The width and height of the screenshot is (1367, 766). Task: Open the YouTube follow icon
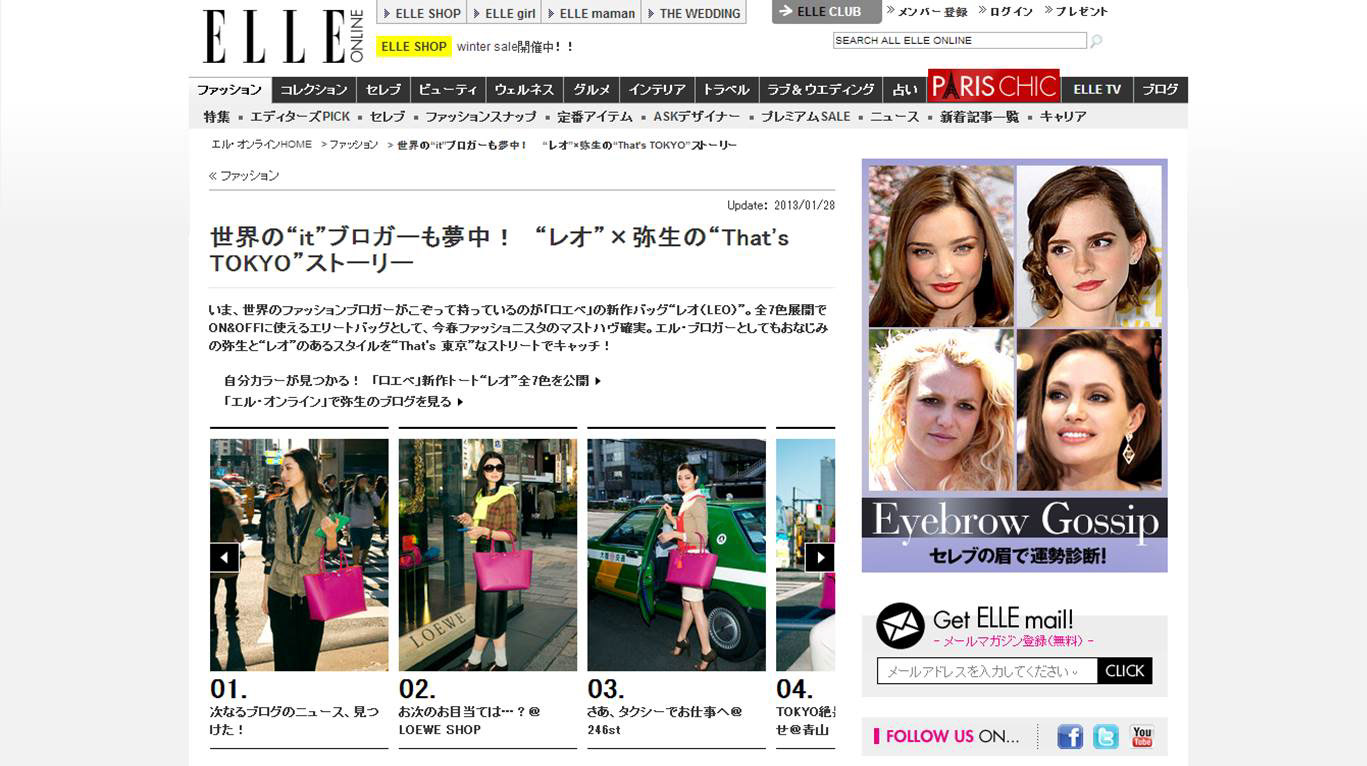1142,737
